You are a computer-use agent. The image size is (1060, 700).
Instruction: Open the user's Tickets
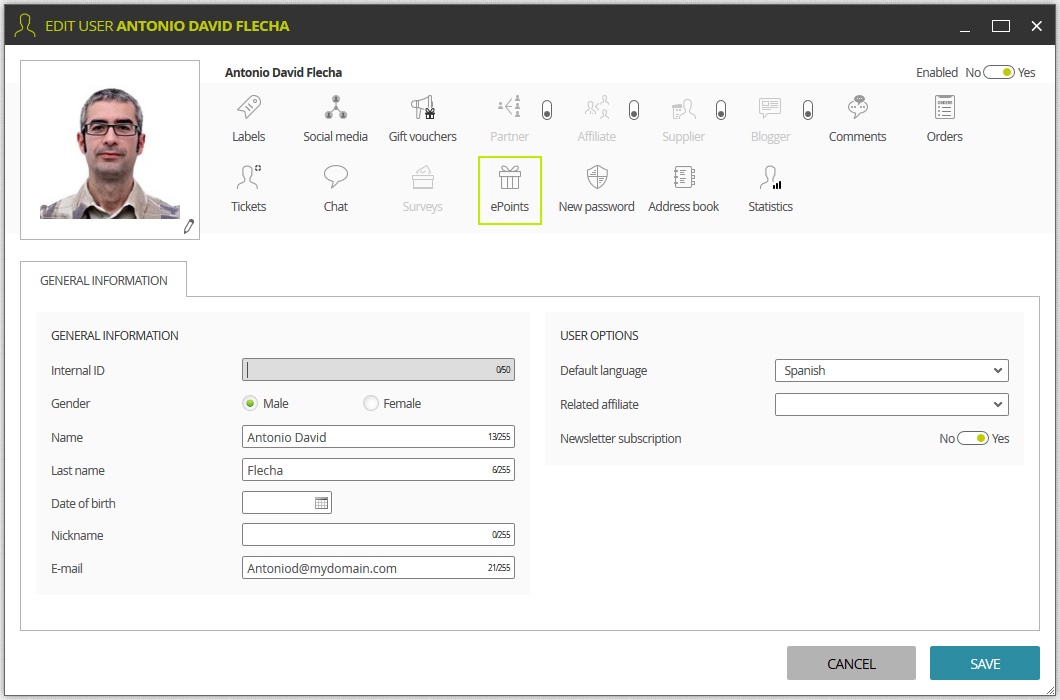click(x=248, y=190)
